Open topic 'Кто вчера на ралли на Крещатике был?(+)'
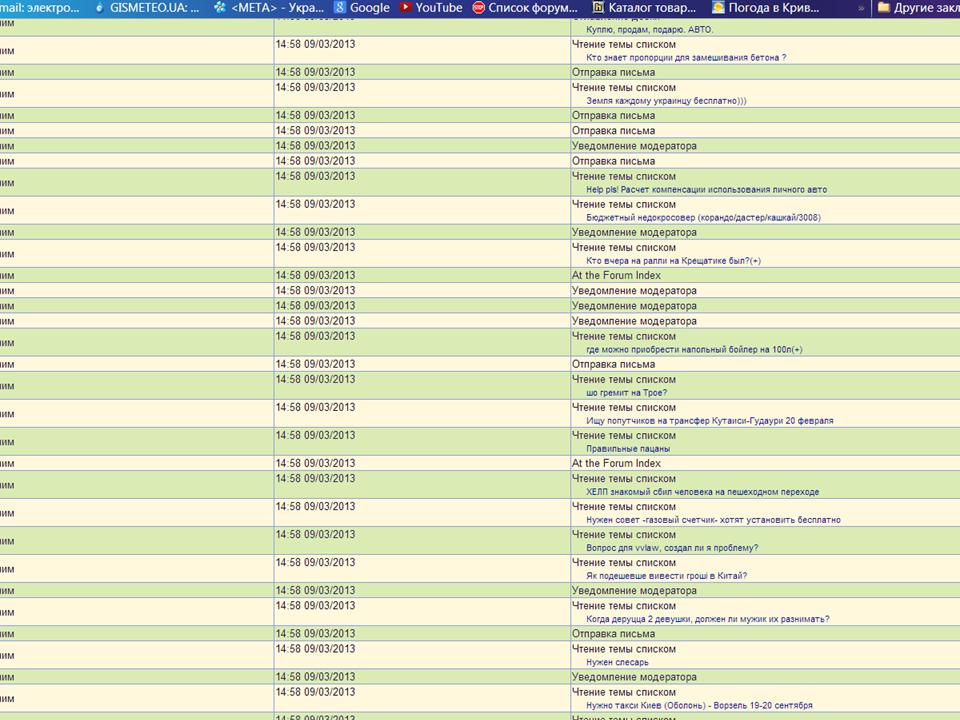 pyautogui.click(x=674, y=261)
